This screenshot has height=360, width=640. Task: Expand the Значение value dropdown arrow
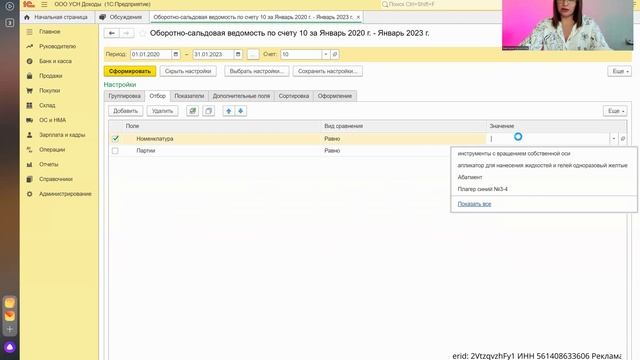click(x=613, y=139)
